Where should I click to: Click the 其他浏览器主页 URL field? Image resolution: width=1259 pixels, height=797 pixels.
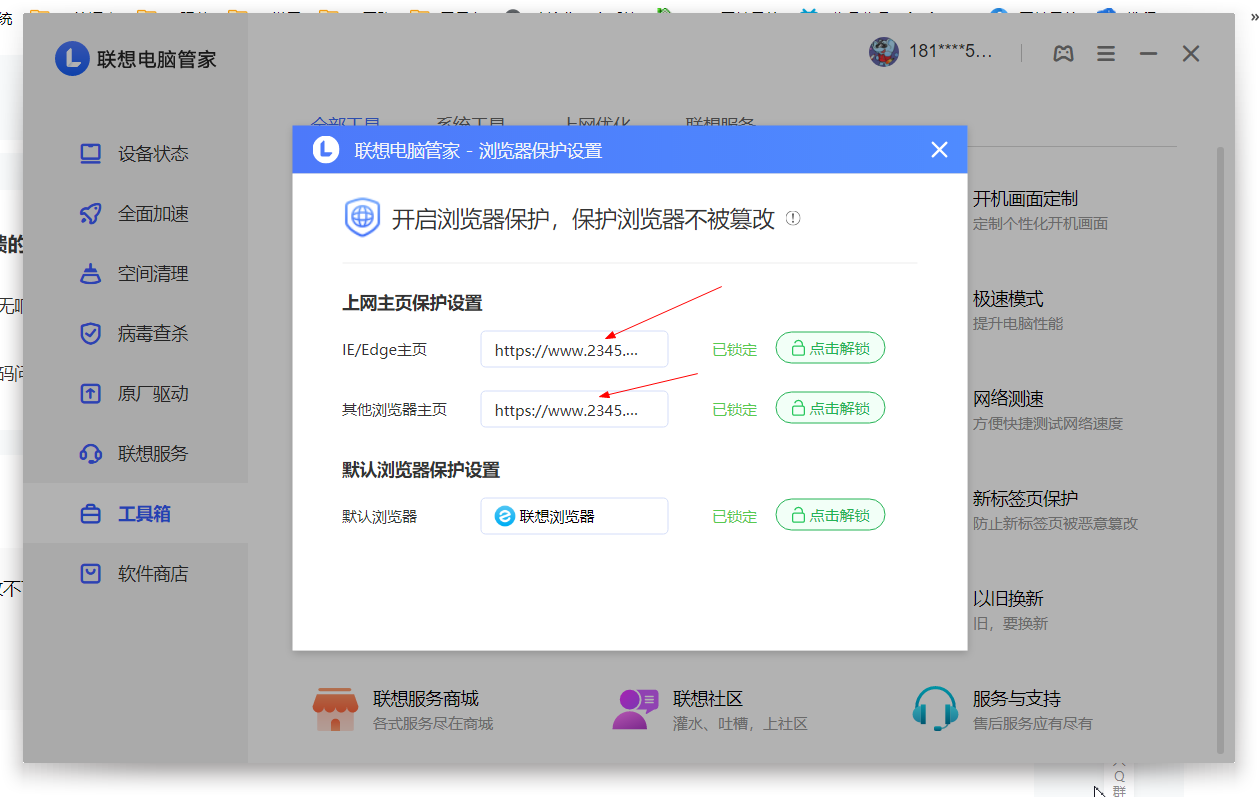tap(574, 409)
